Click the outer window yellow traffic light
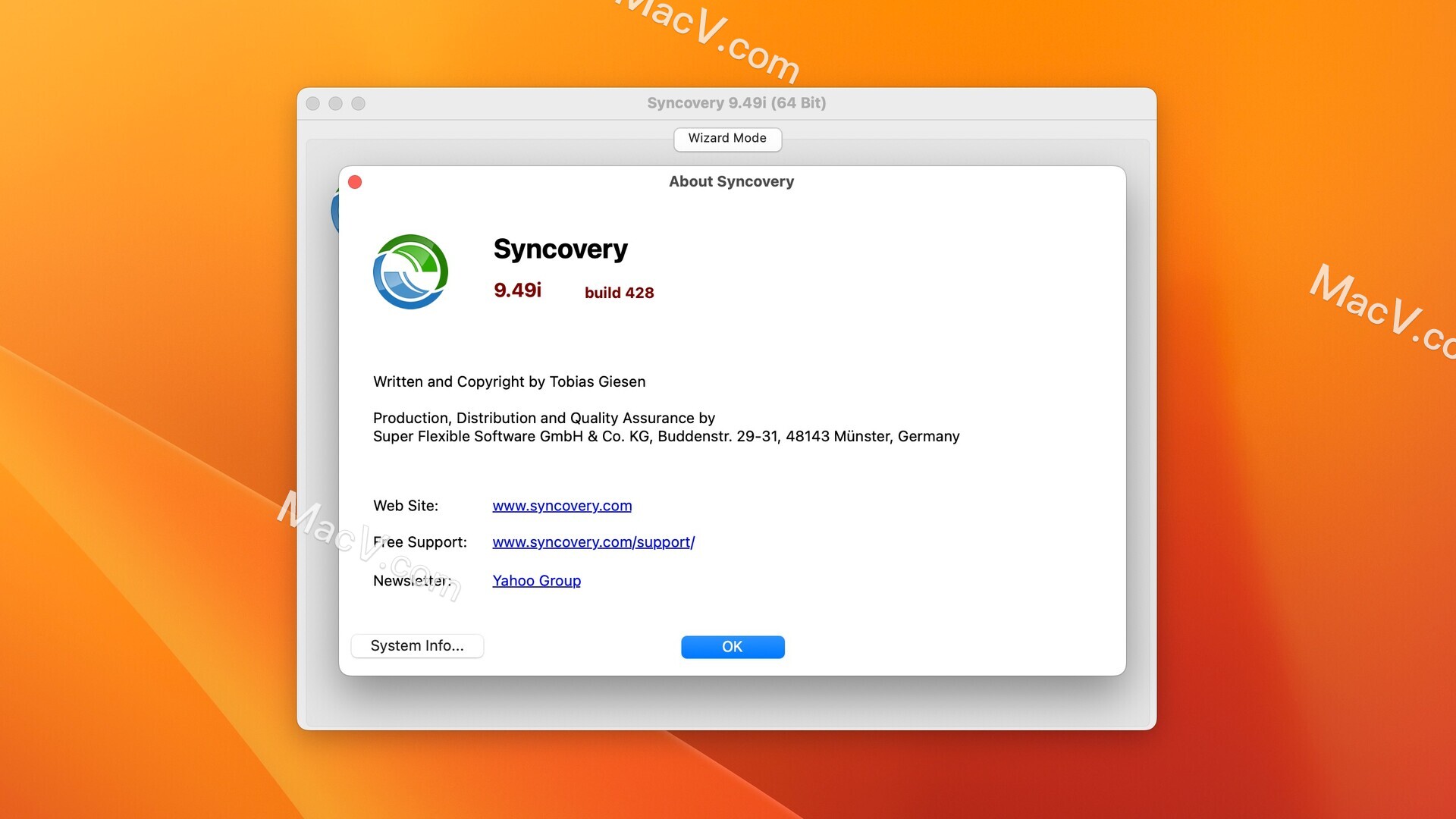The height and width of the screenshot is (819, 1456). click(335, 102)
